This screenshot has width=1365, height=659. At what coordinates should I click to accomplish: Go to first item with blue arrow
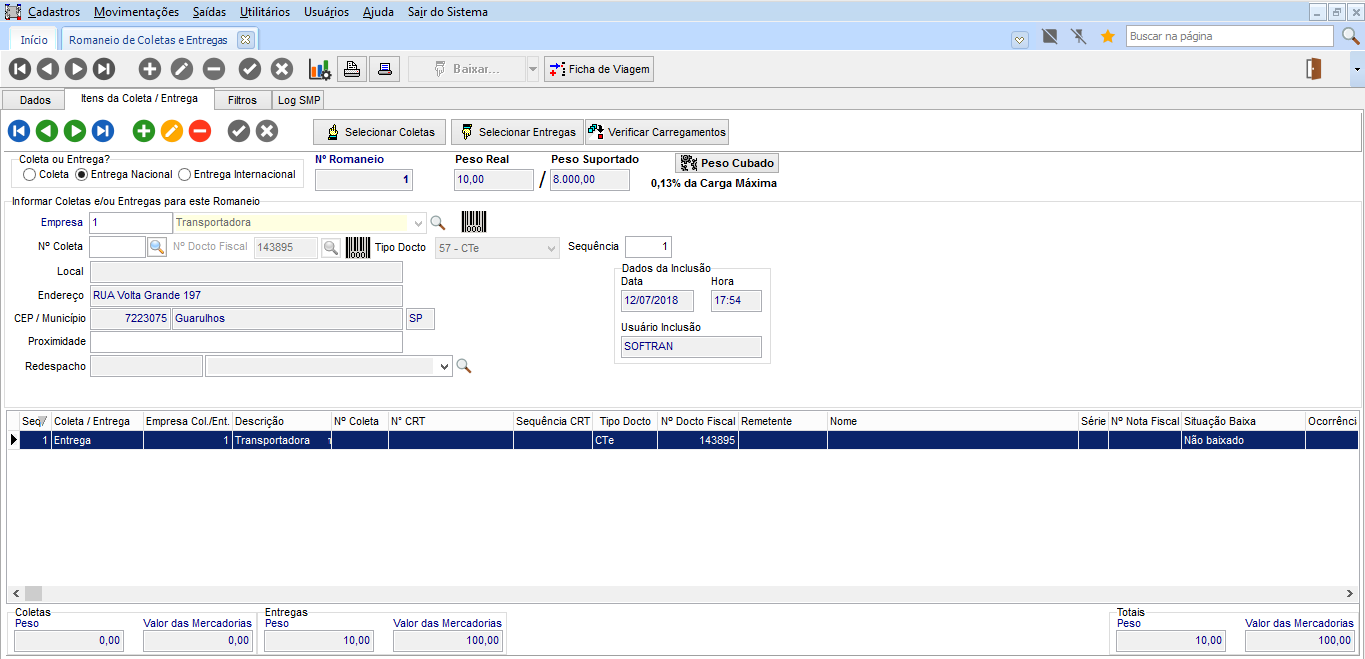19,131
